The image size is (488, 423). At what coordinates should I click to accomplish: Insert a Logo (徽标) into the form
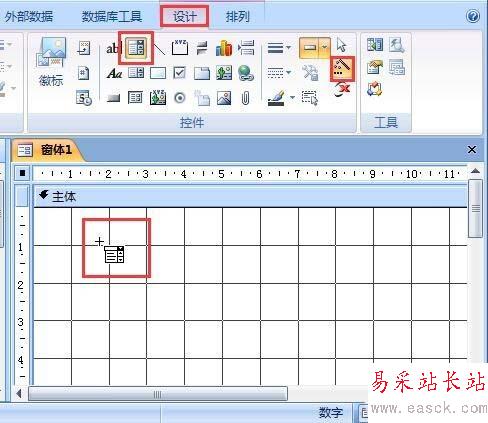click(x=51, y=62)
